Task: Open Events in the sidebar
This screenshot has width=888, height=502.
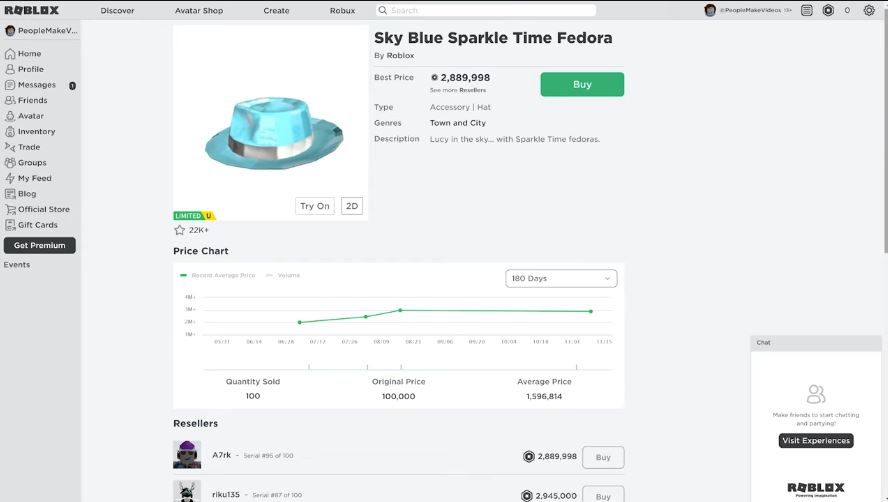Action: [17, 265]
